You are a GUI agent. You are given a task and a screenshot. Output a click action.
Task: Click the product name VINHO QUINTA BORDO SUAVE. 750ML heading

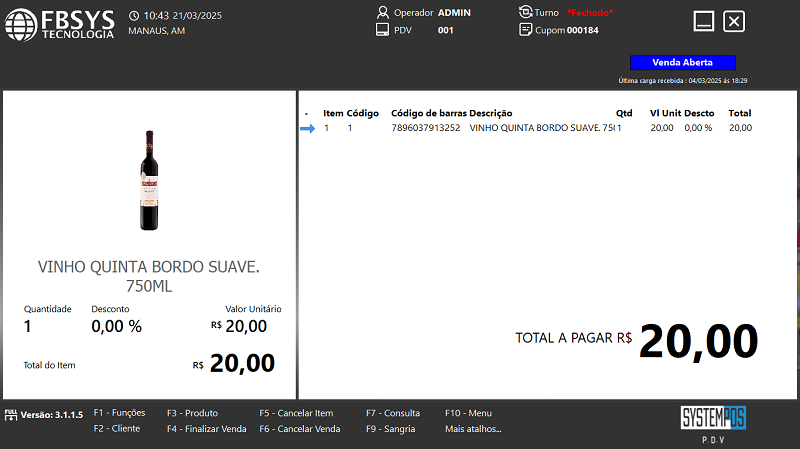tap(149, 276)
